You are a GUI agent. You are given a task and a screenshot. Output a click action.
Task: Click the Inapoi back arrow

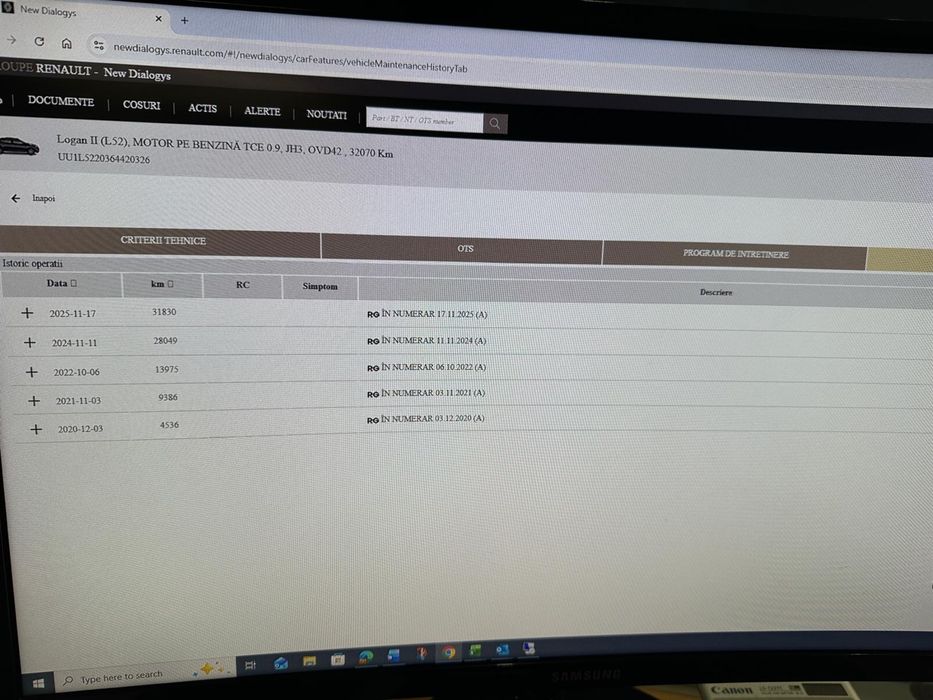click(15, 198)
